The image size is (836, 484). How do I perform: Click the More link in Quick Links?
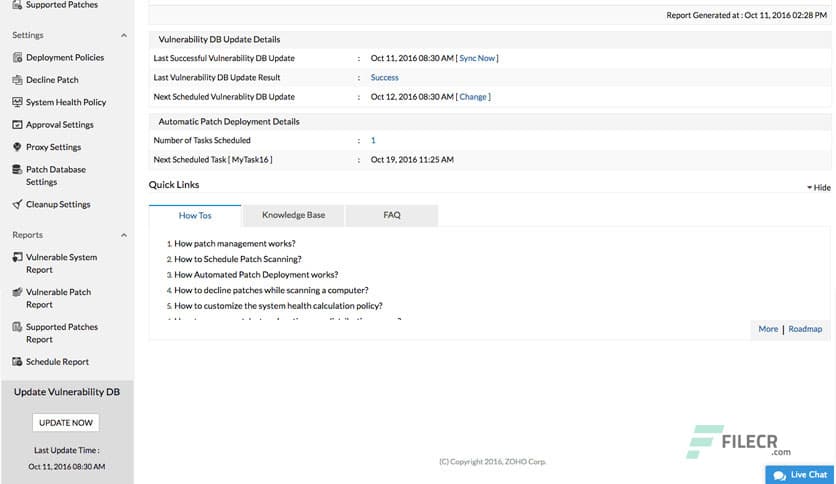click(x=768, y=329)
